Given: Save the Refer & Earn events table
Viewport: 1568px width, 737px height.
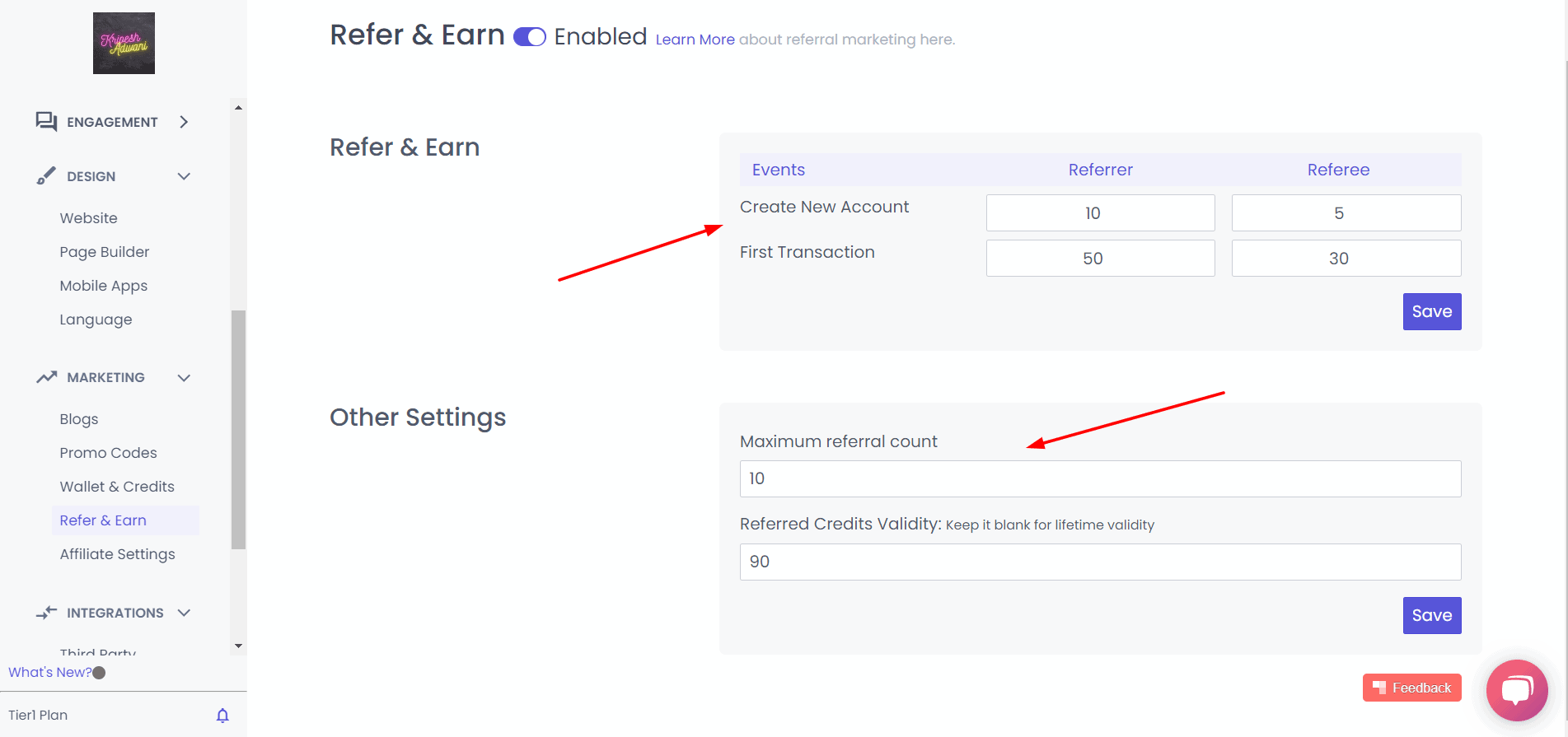Looking at the screenshot, I should click(1431, 311).
